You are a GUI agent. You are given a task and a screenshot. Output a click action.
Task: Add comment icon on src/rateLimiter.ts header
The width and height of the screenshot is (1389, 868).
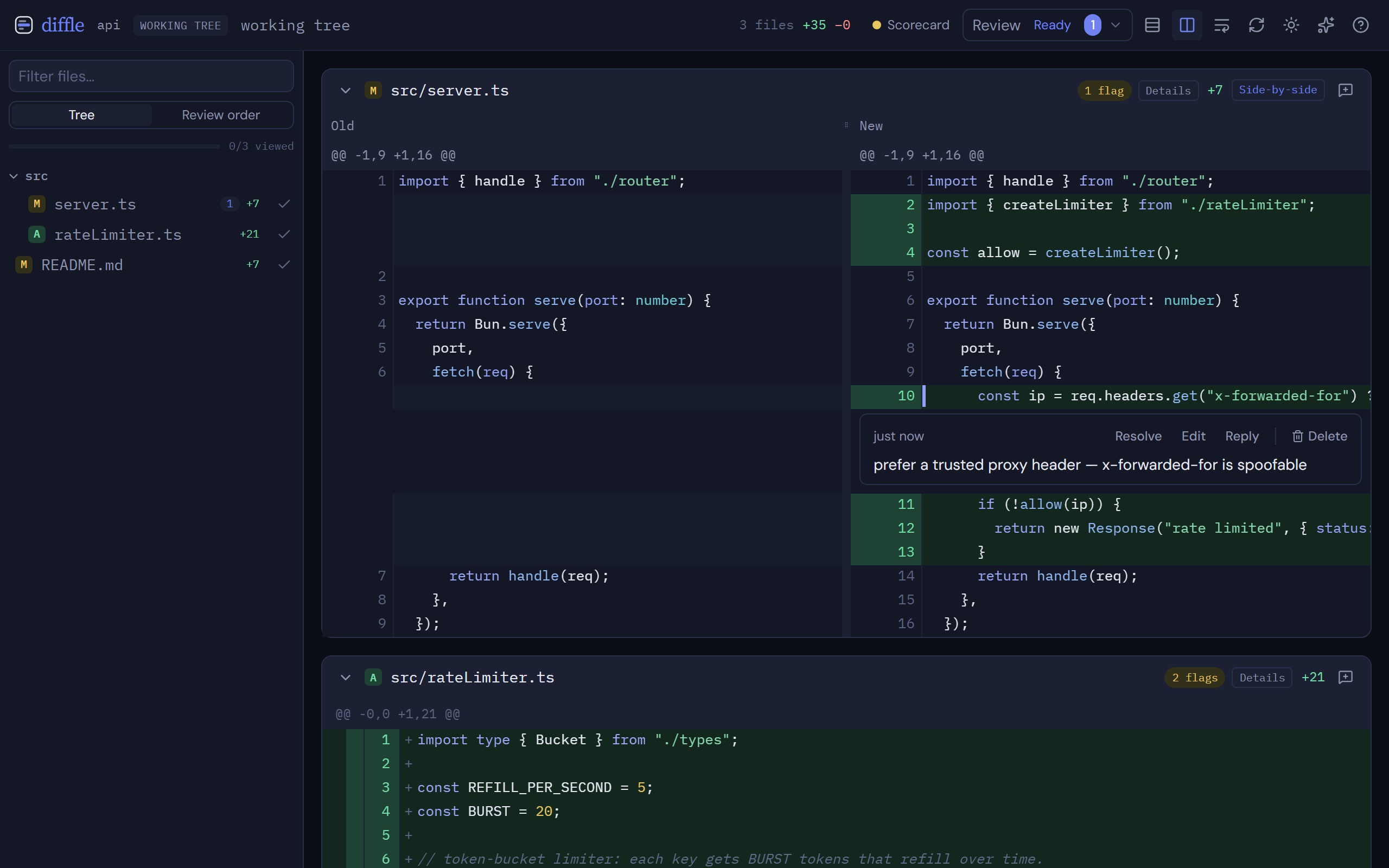1346,678
